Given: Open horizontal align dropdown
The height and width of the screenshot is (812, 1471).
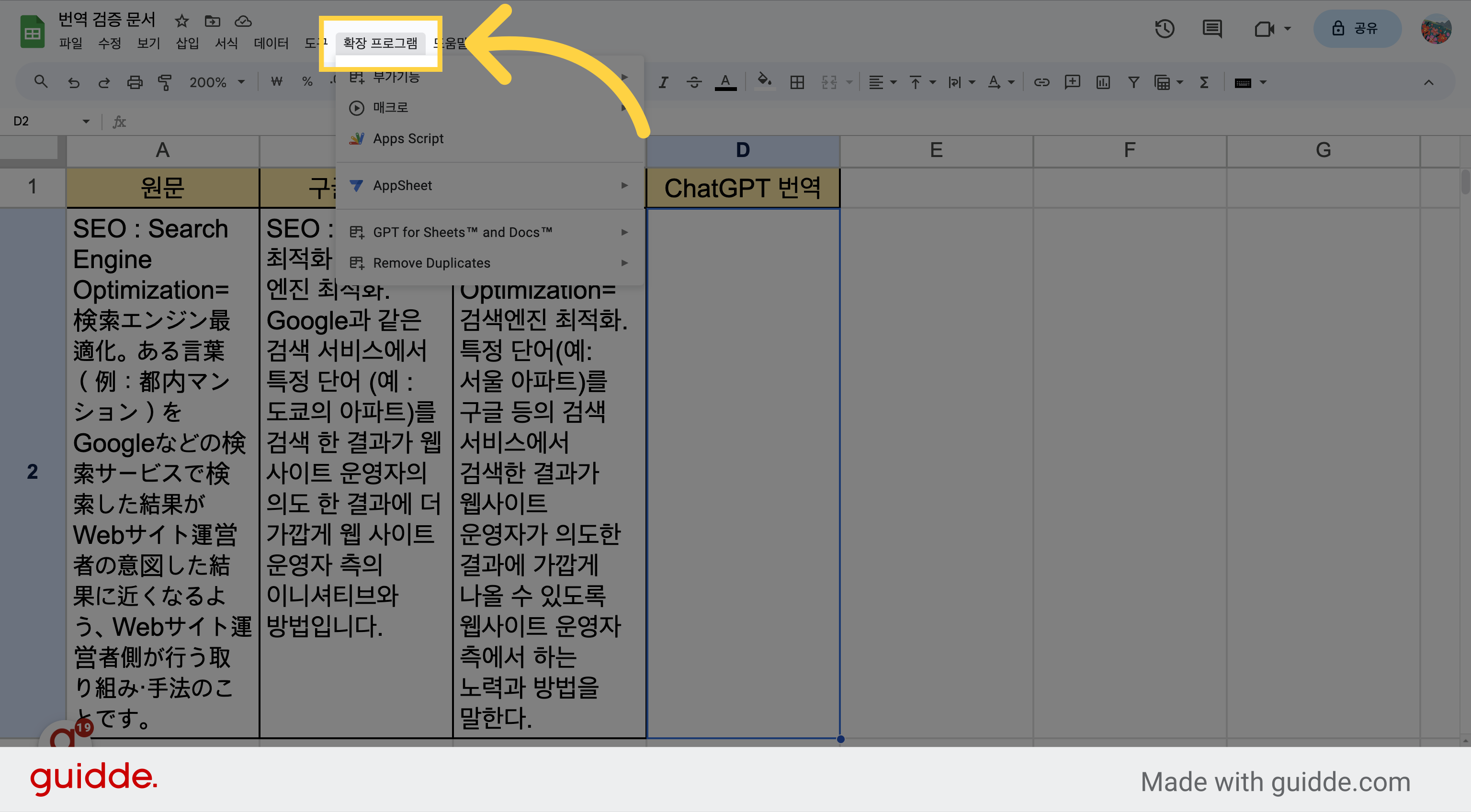Looking at the screenshot, I should click(x=882, y=82).
